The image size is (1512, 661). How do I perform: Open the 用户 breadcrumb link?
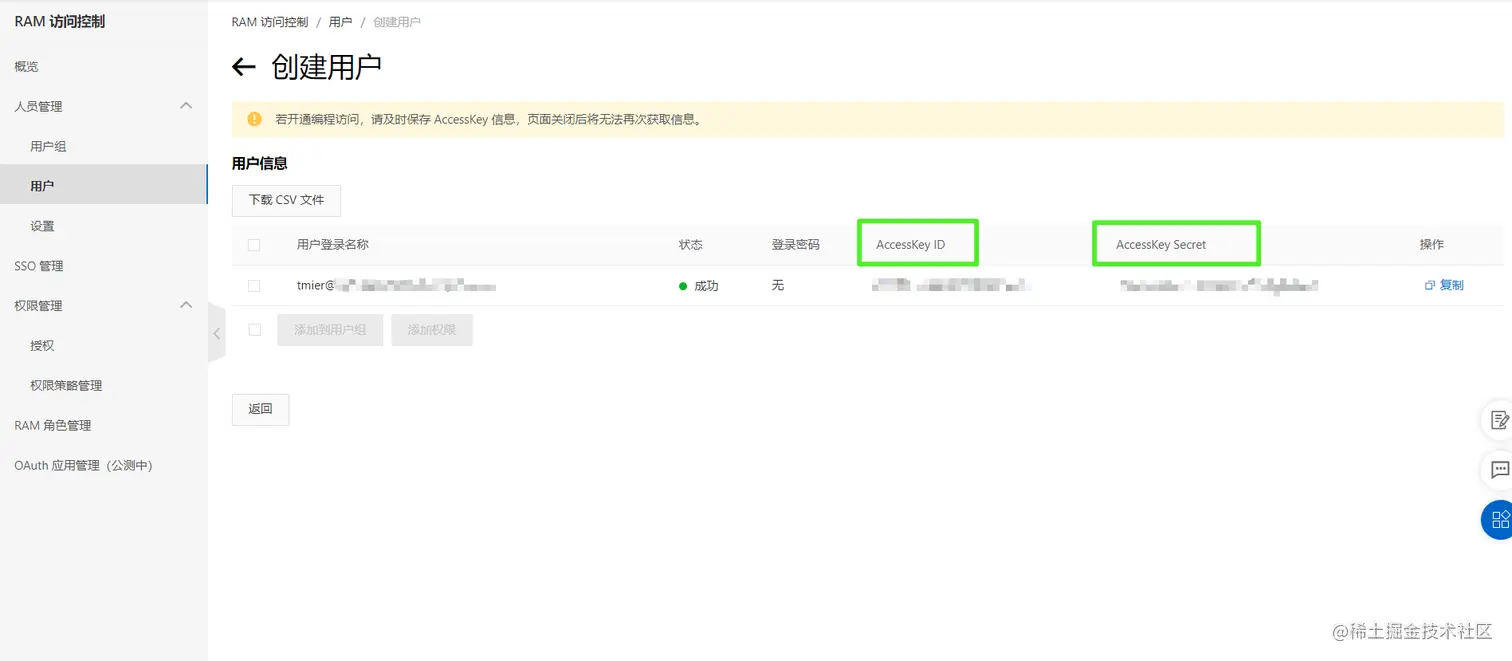tap(340, 22)
